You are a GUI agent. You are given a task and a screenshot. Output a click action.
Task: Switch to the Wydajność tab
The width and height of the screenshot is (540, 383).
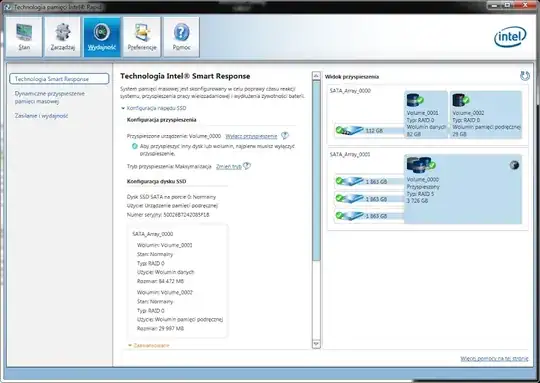(x=102, y=37)
